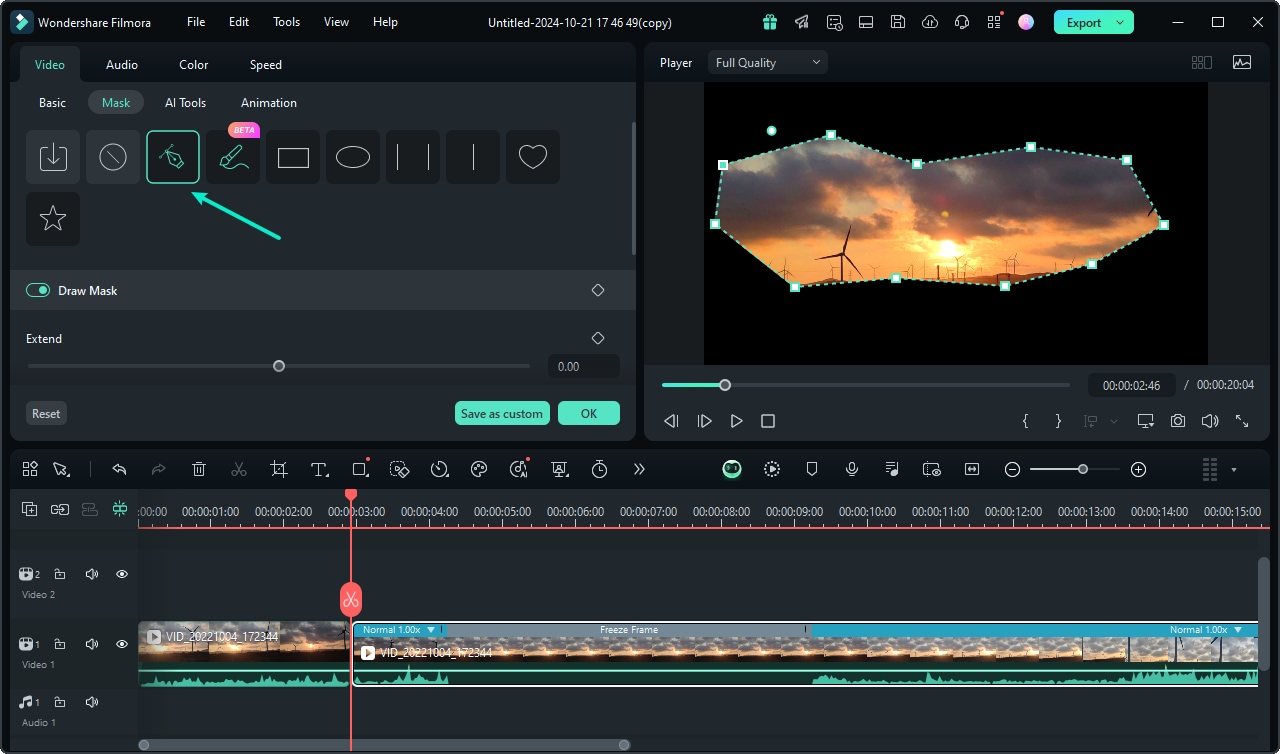
Task: Click the import mask icon
Action: tap(53, 157)
